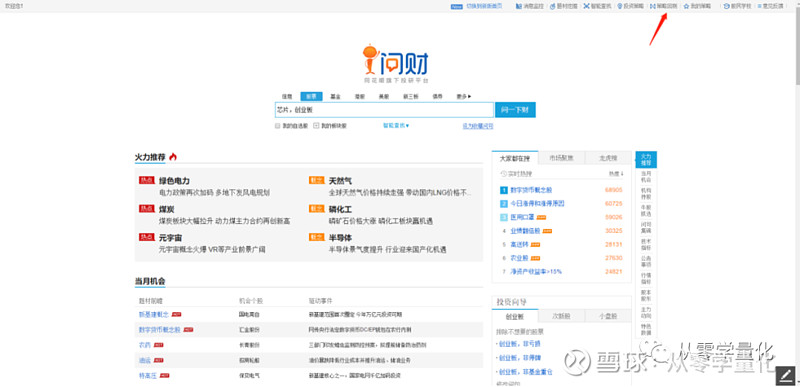
Task: Click stock 国电南自 in 机会个股 column
Action: (249, 315)
